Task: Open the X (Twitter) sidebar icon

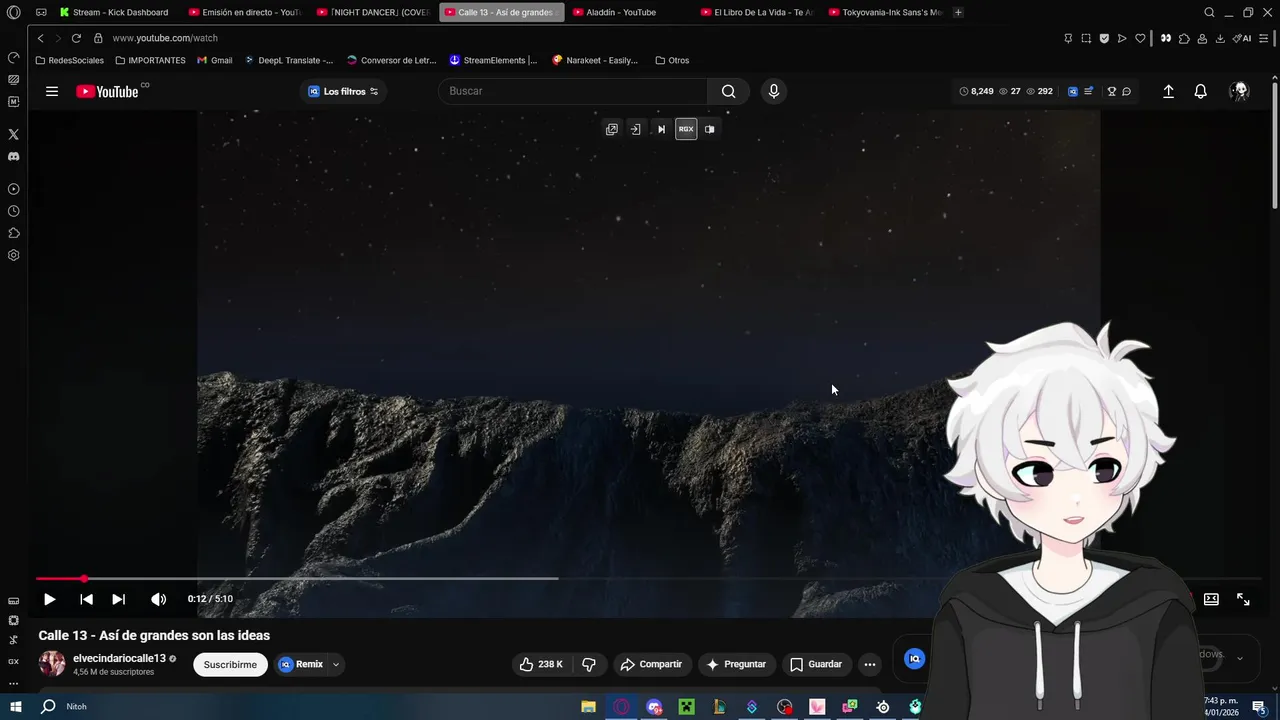Action: pyautogui.click(x=13, y=134)
